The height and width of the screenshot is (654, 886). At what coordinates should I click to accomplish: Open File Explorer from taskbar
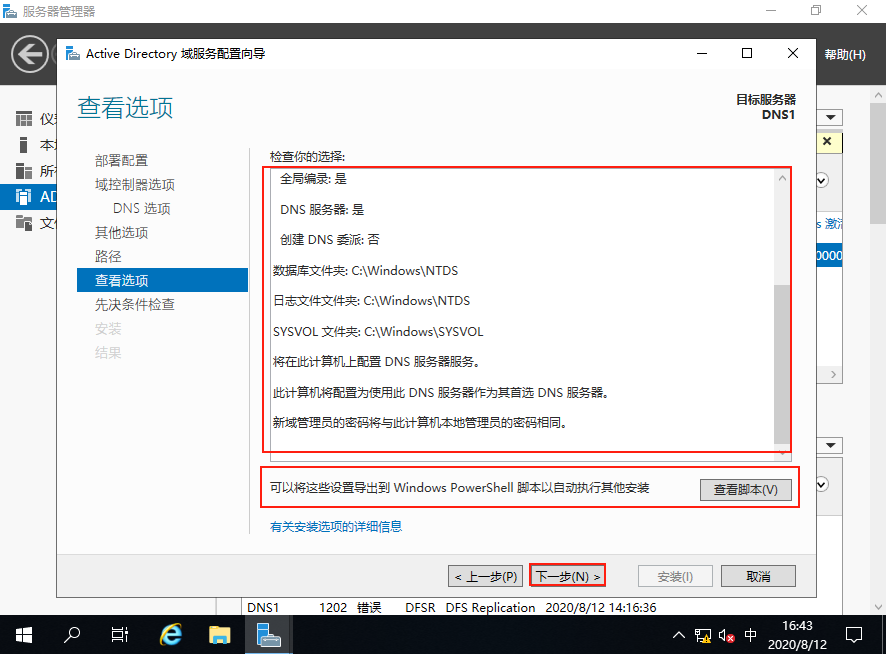tap(219, 635)
